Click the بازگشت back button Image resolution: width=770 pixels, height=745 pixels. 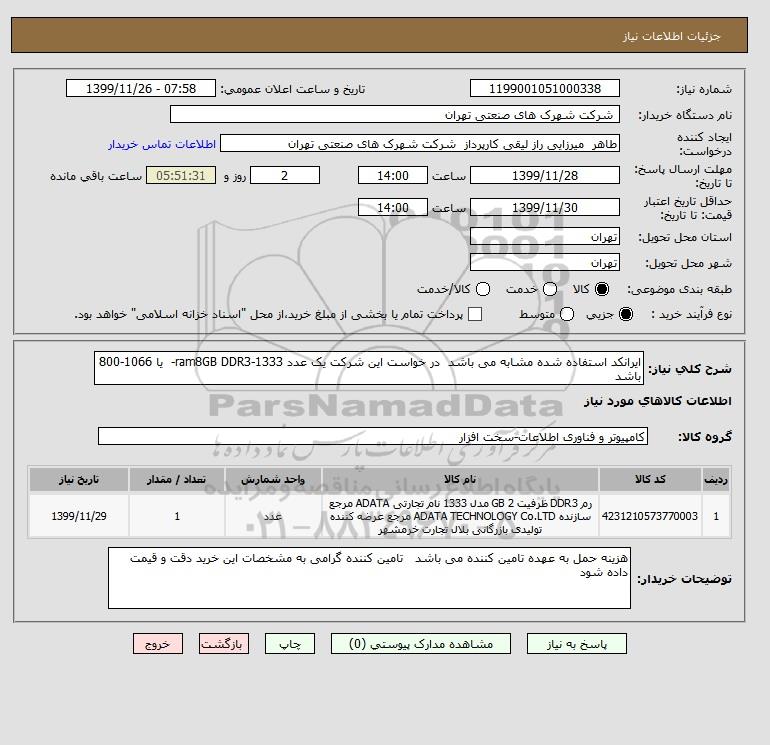224,644
